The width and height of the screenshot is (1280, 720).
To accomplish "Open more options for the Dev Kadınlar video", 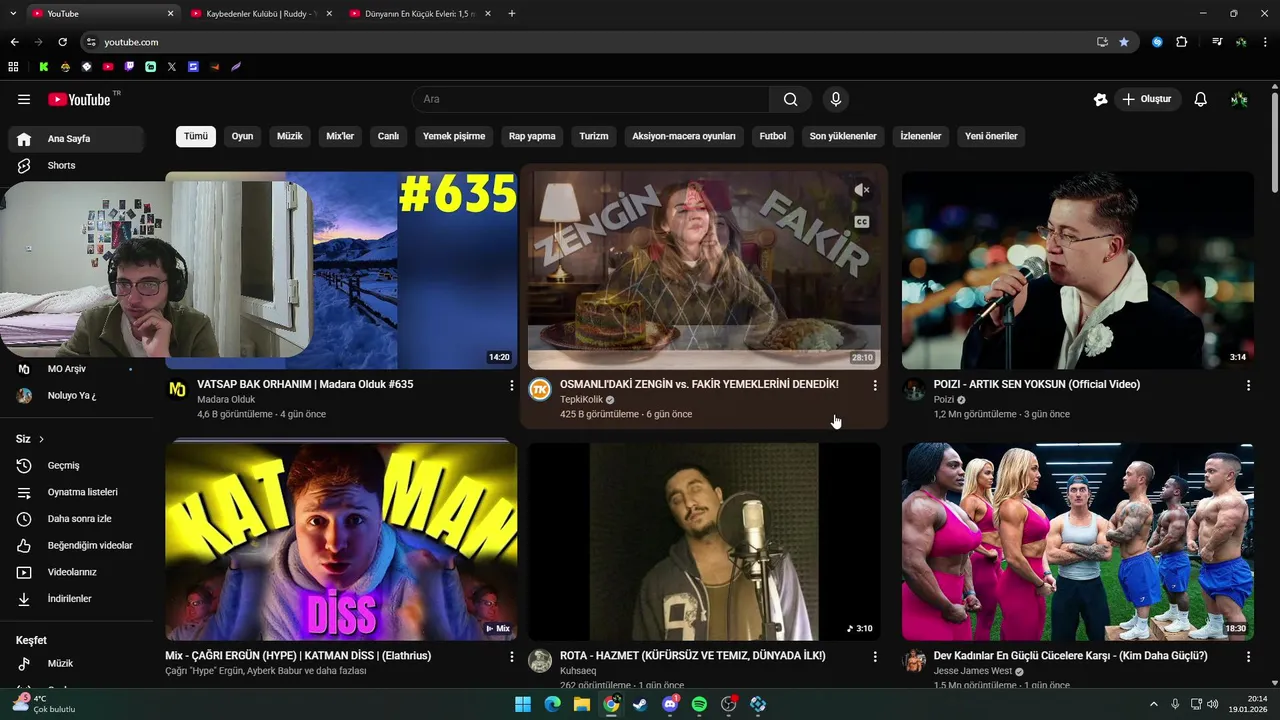I will click(x=1248, y=657).
